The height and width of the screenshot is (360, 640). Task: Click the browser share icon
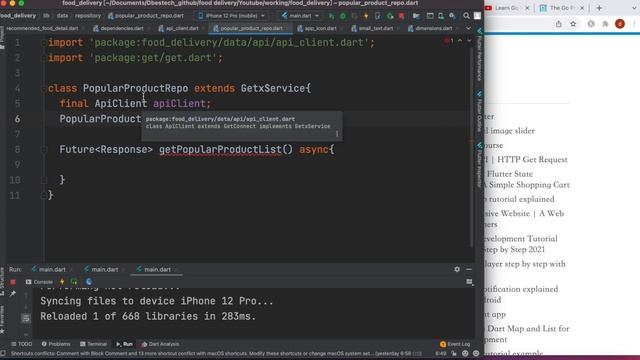coord(558,24)
